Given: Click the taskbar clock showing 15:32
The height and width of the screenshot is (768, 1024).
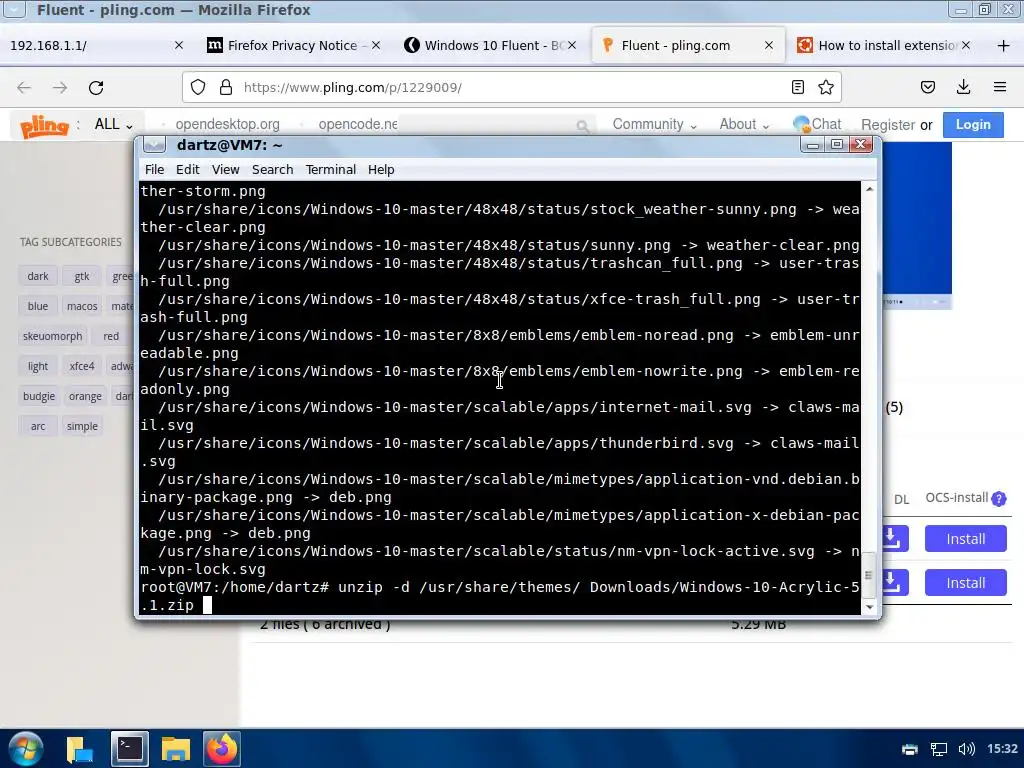Looking at the screenshot, I should point(1002,748).
